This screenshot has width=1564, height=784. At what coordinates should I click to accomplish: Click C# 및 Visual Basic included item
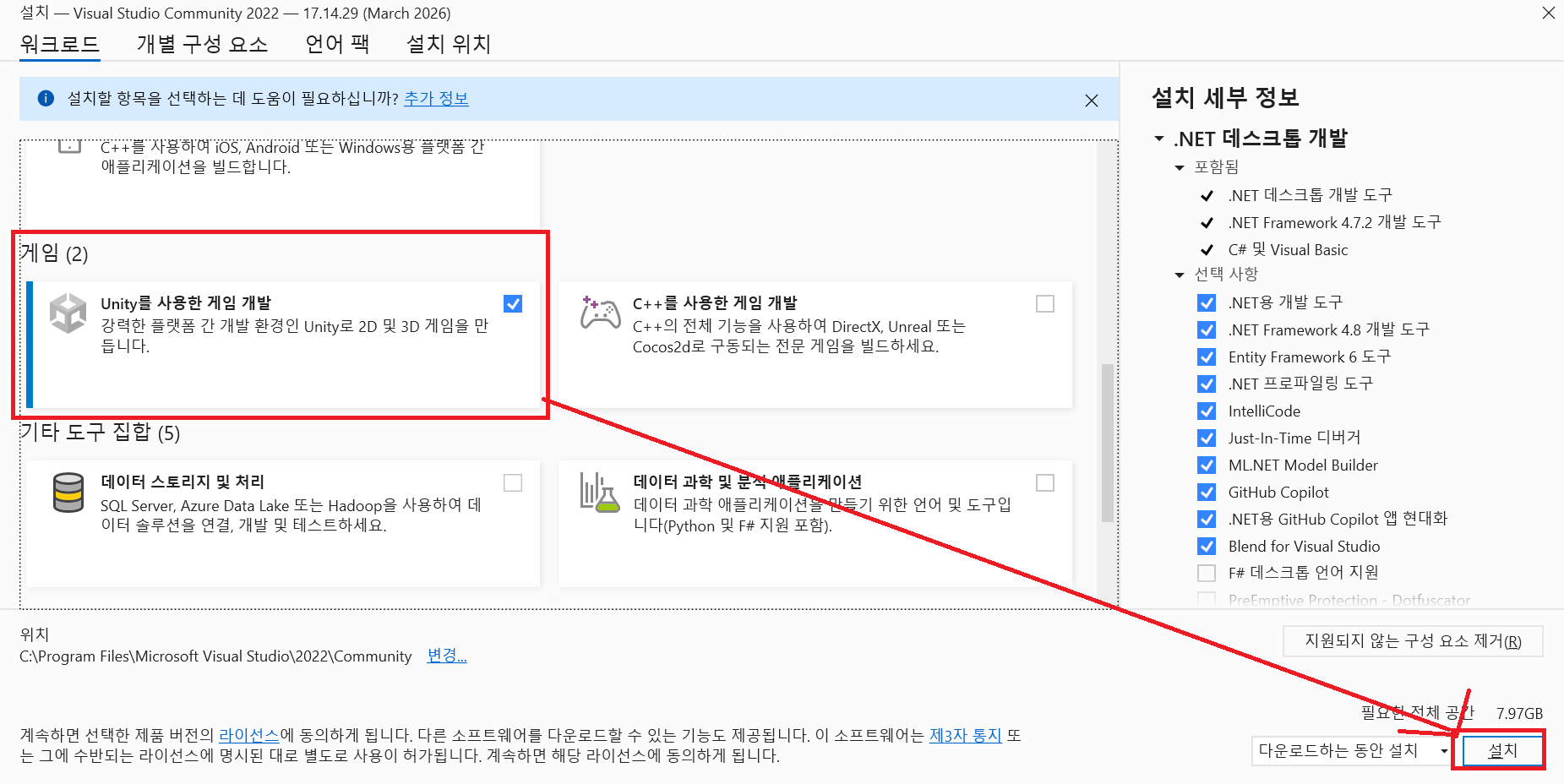(1288, 249)
